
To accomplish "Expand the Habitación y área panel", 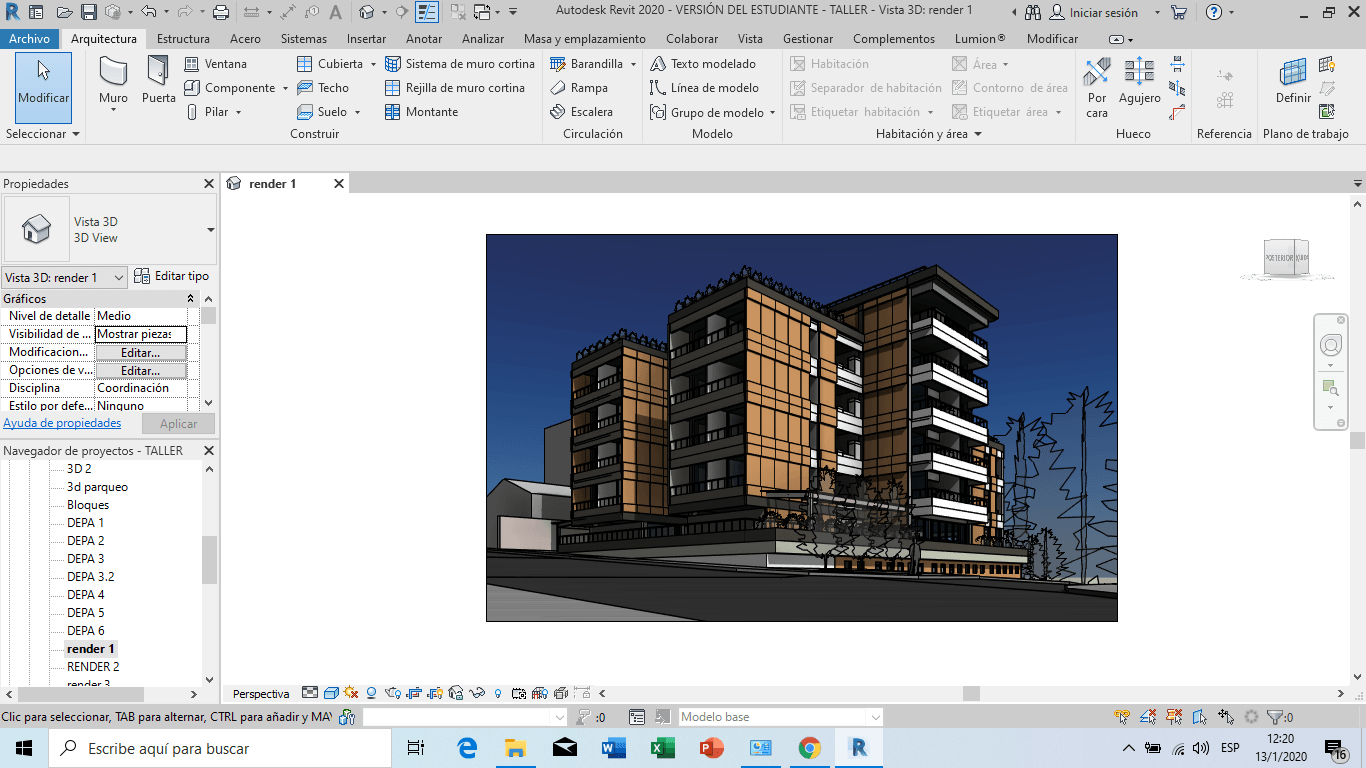I will point(929,134).
